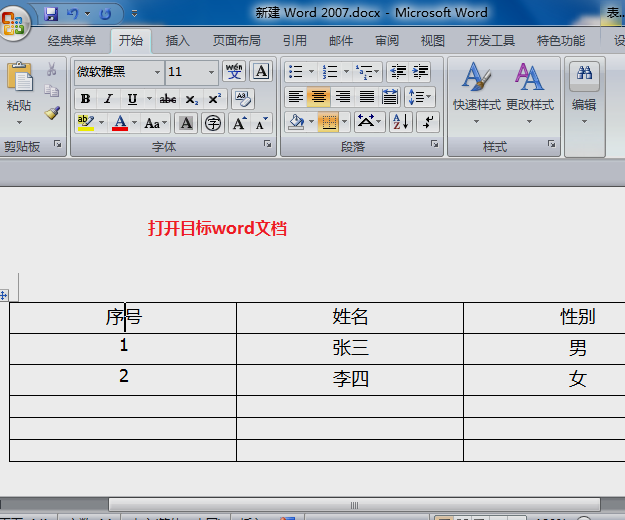
Task: Open the font size dropdown
Action: pos(211,72)
